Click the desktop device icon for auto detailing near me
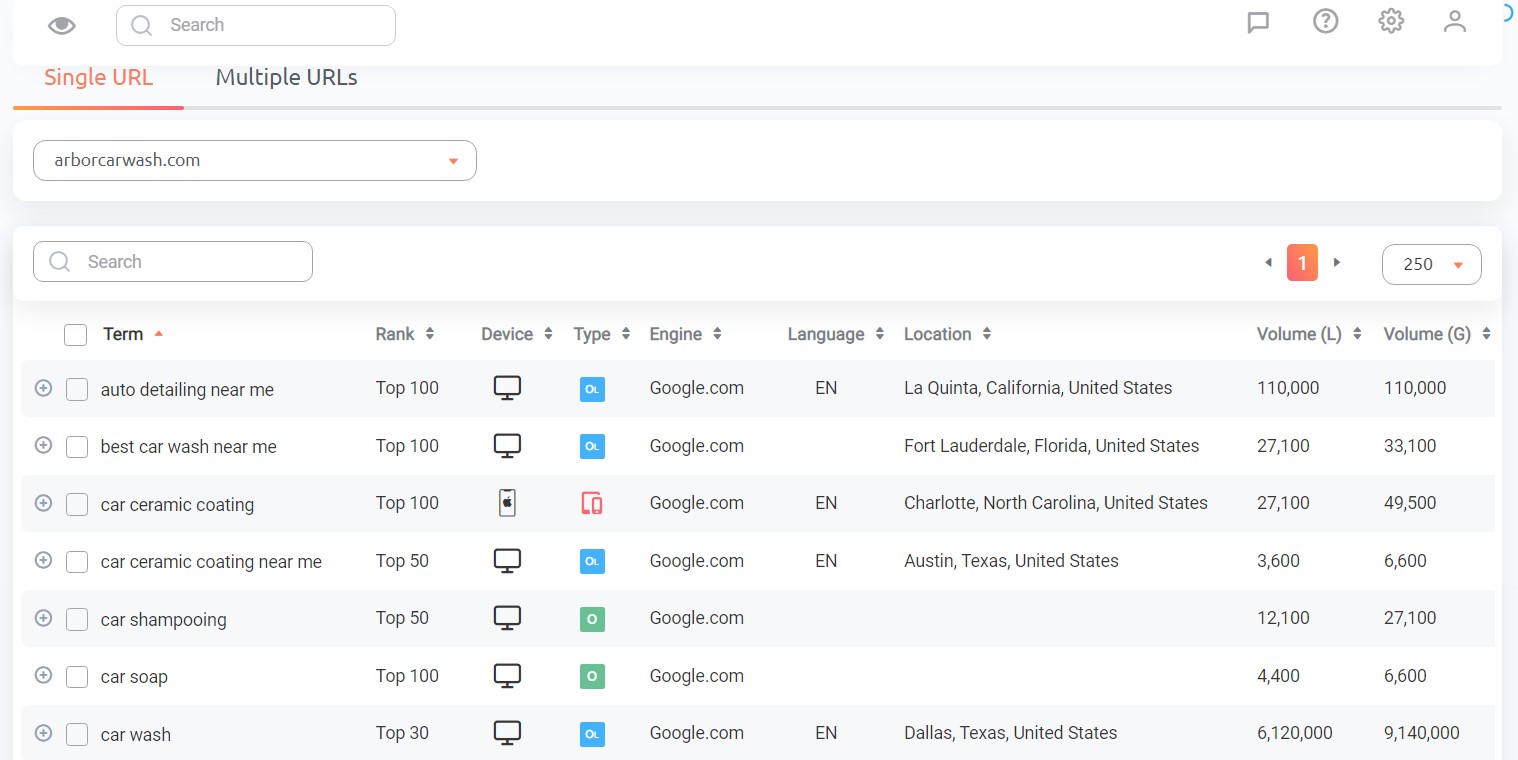 pyautogui.click(x=507, y=388)
